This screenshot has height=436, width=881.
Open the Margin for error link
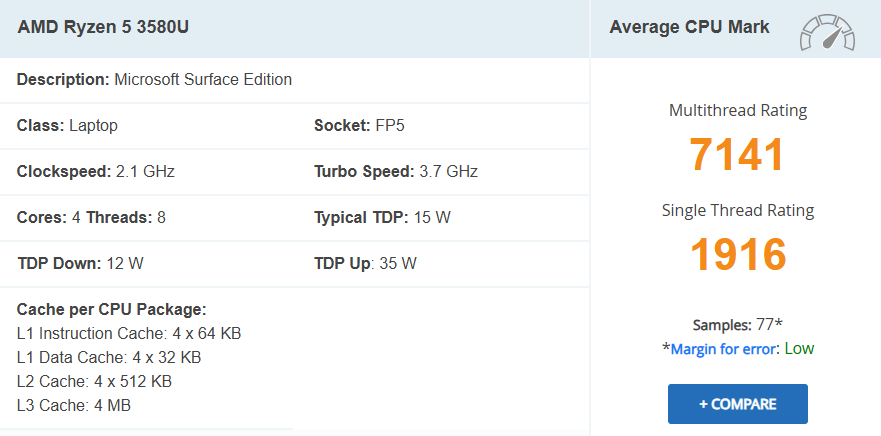point(725,349)
